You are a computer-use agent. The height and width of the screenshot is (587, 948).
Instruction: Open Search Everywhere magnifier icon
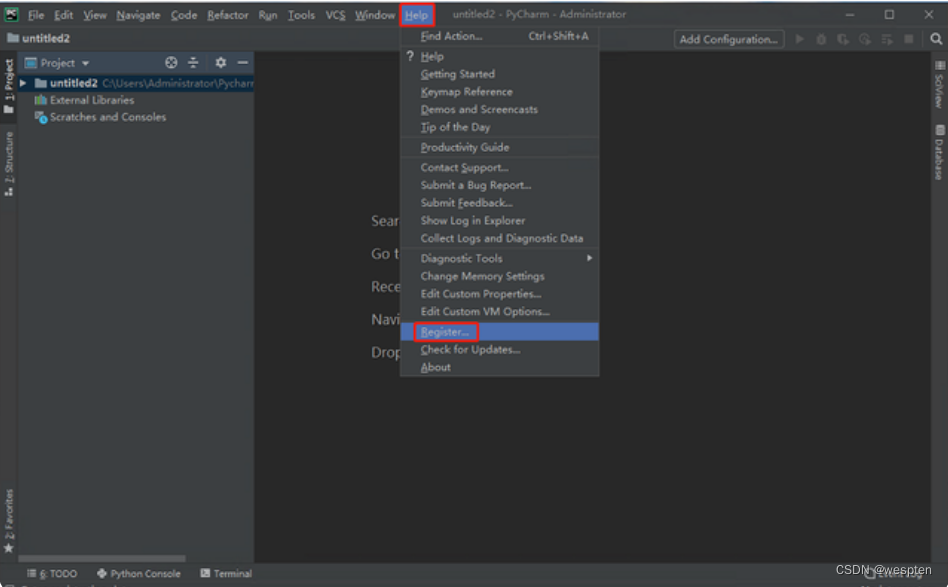[x=936, y=39]
